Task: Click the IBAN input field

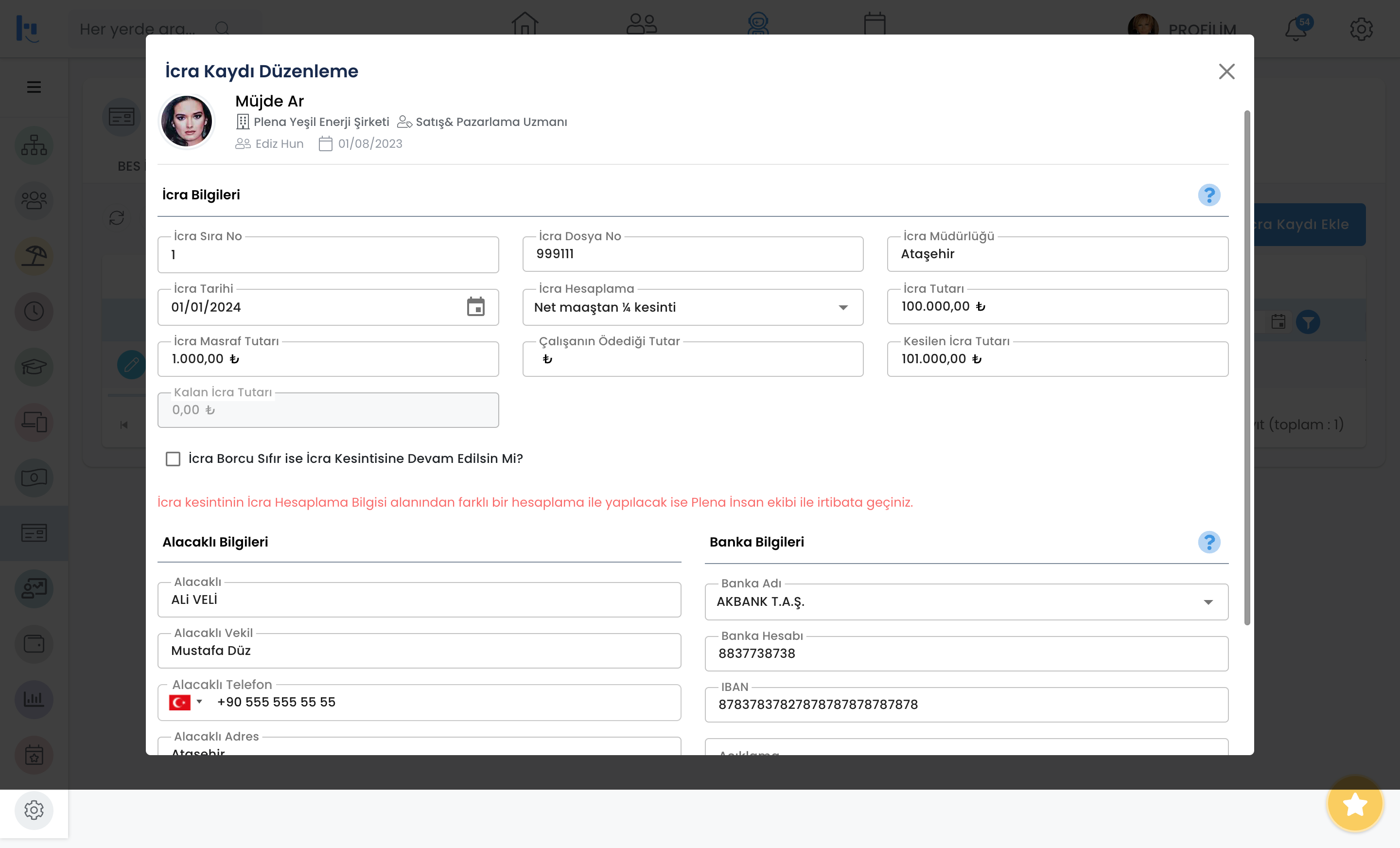Action: point(966,705)
